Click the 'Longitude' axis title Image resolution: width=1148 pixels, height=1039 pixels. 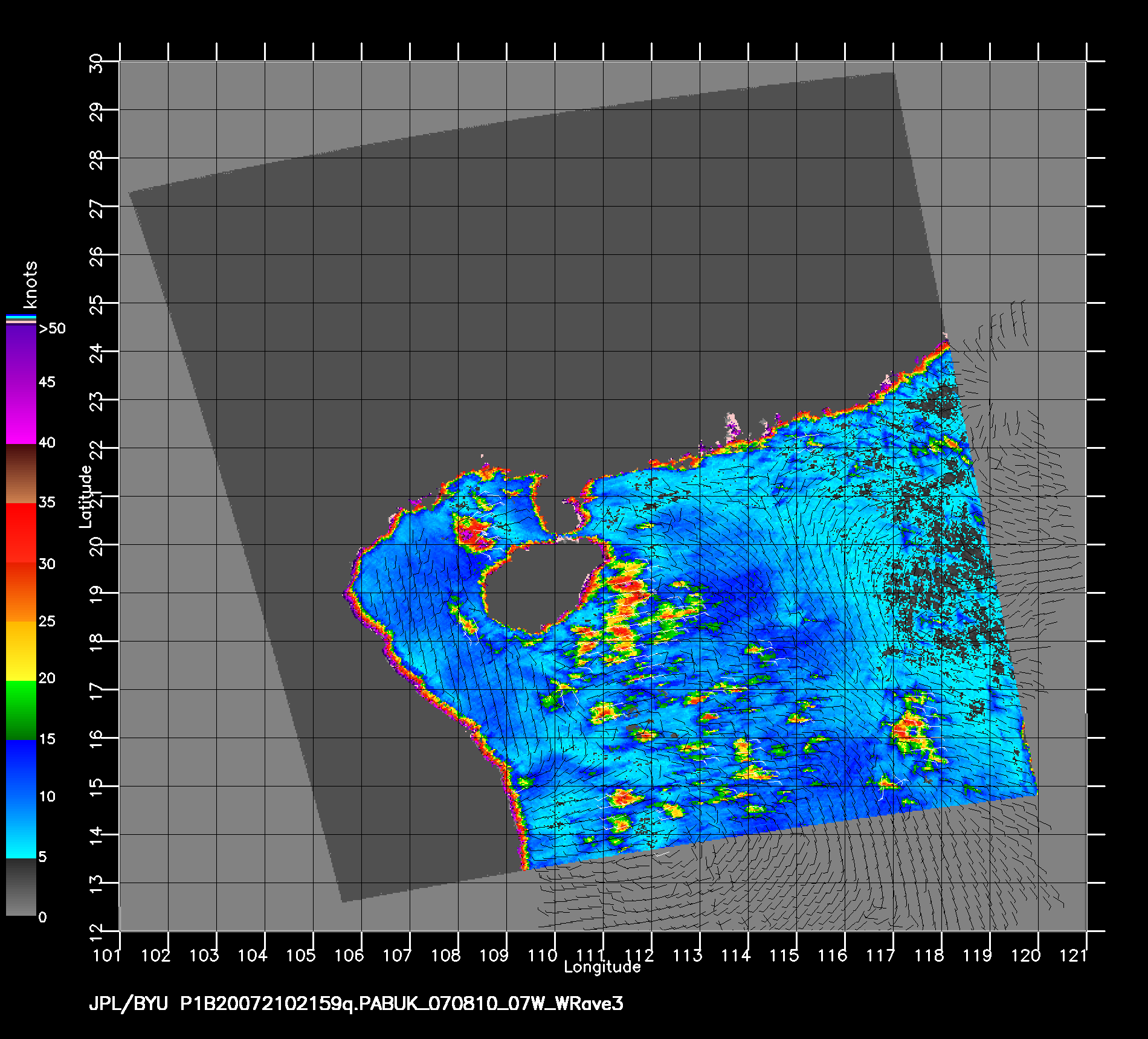pos(602,967)
